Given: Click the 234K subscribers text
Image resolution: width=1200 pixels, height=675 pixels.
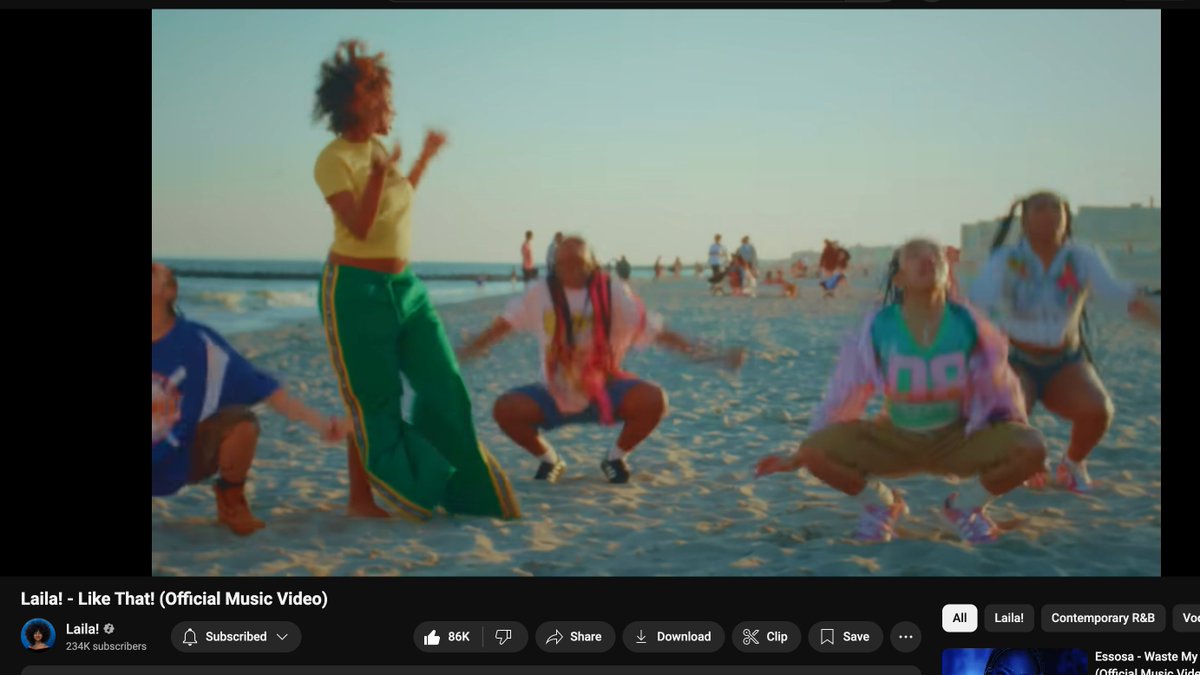Looking at the screenshot, I should coord(106,647).
